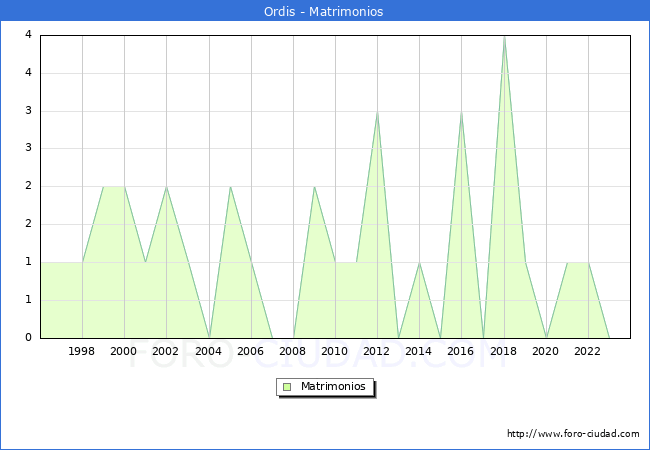
Task: Click the 2018 x-axis label
Action: pyautogui.click(x=503, y=351)
